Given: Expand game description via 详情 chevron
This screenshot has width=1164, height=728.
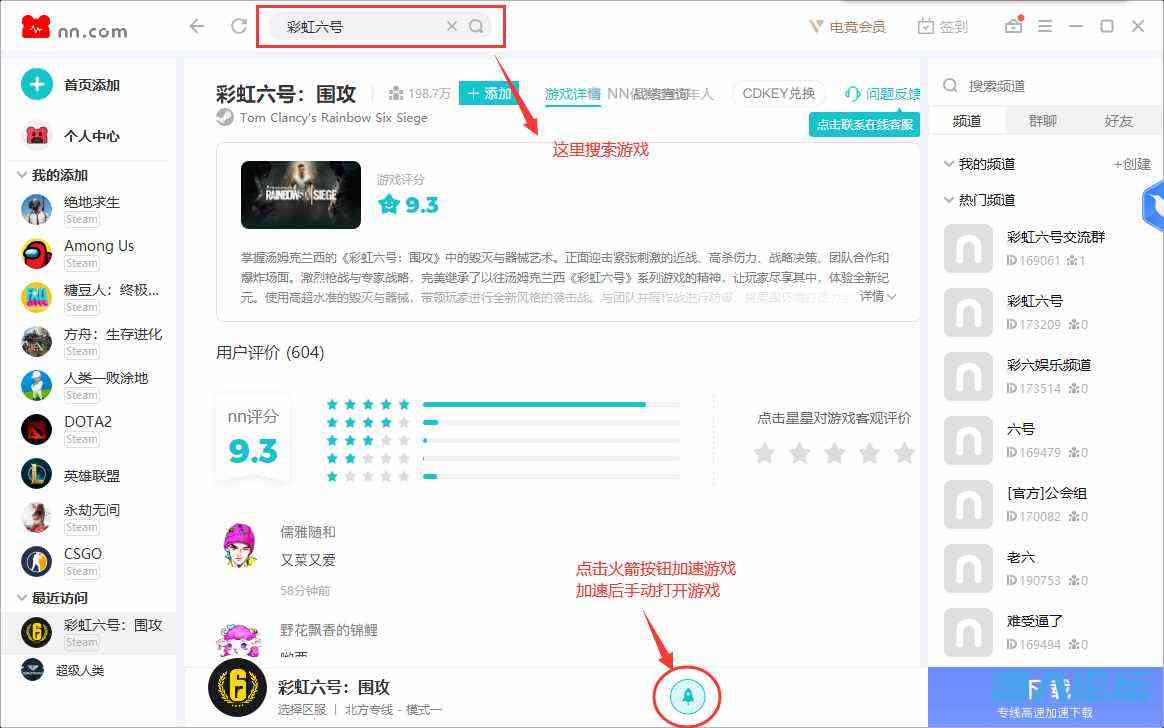Looking at the screenshot, I should (x=890, y=296).
